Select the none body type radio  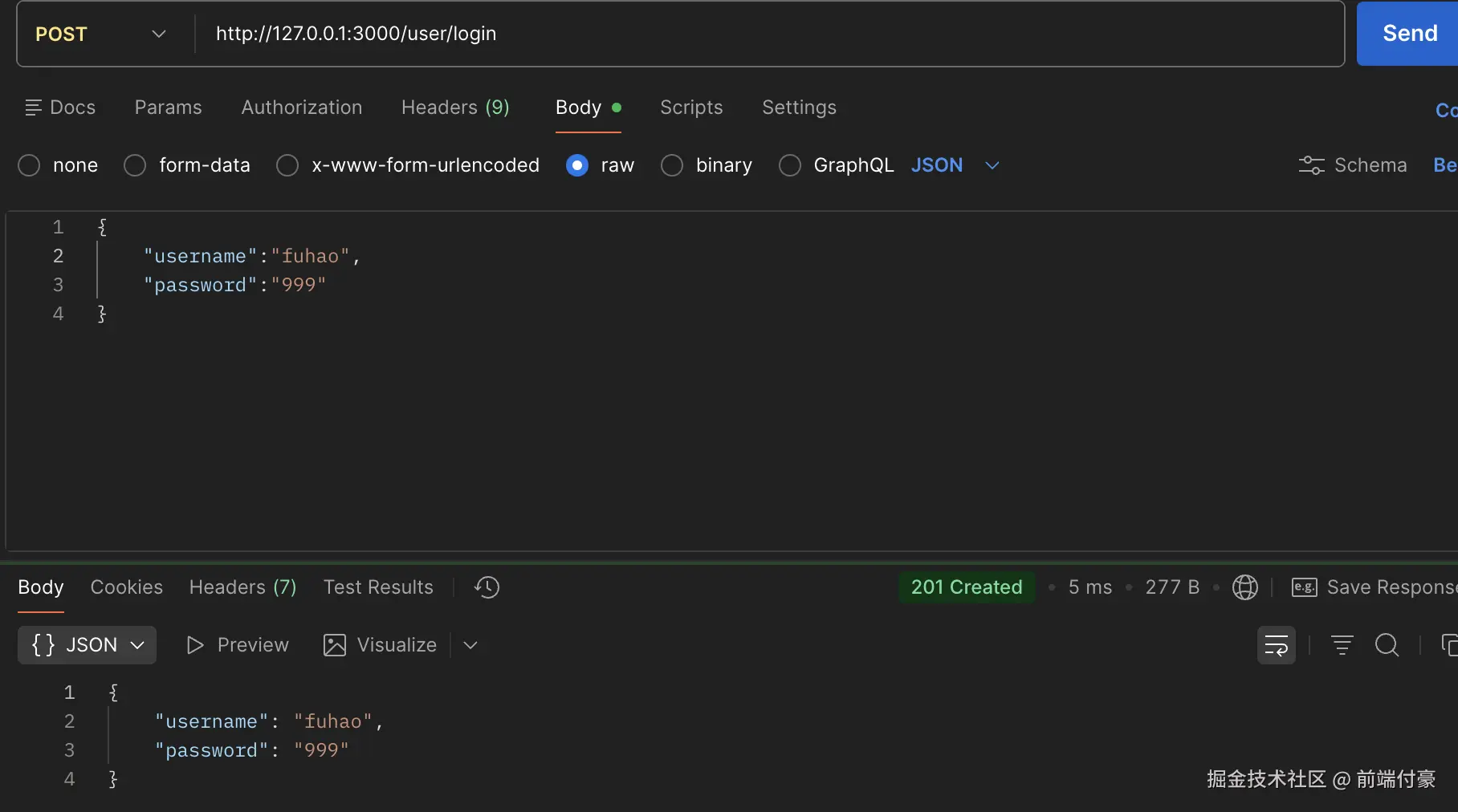[29, 165]
